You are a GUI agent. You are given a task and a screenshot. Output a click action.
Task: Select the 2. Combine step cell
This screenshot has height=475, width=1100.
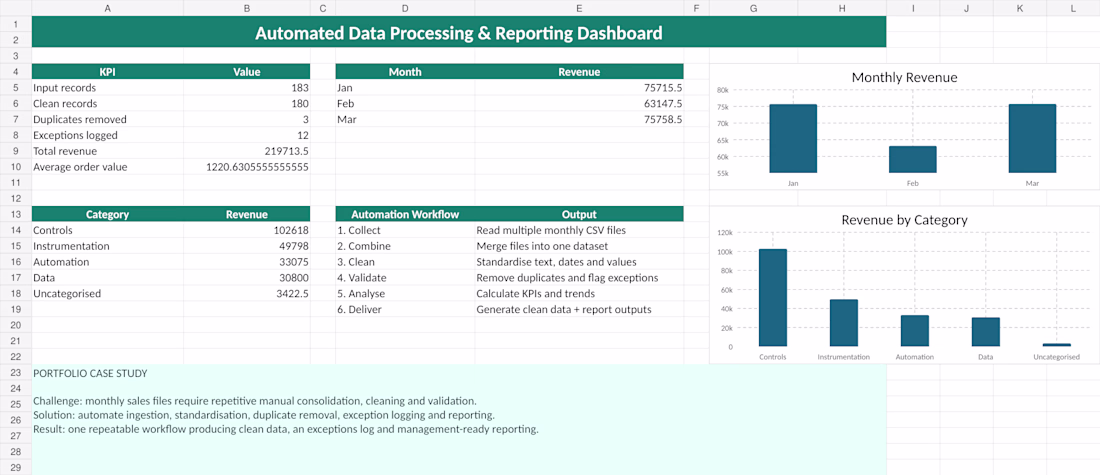(405, 246)
